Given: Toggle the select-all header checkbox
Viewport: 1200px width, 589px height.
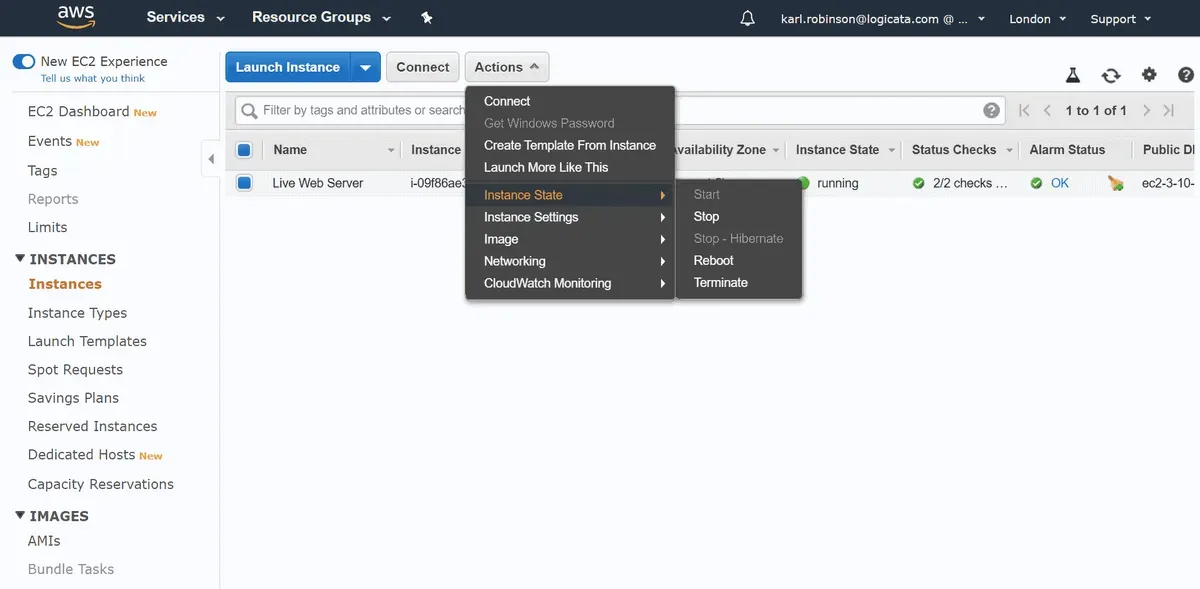Looking at the screenshot, I should pos(244,150).
